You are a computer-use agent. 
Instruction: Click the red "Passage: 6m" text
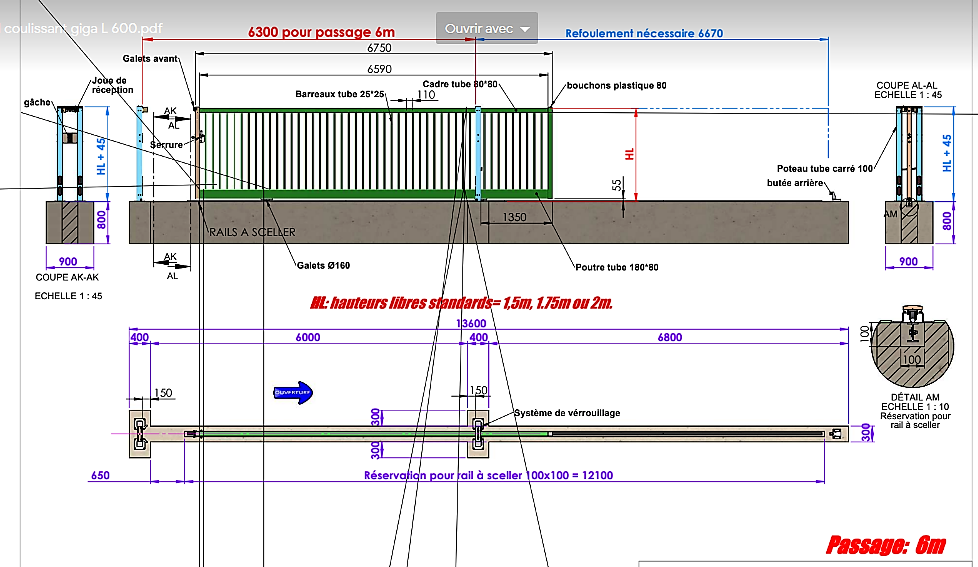[886, 545]
